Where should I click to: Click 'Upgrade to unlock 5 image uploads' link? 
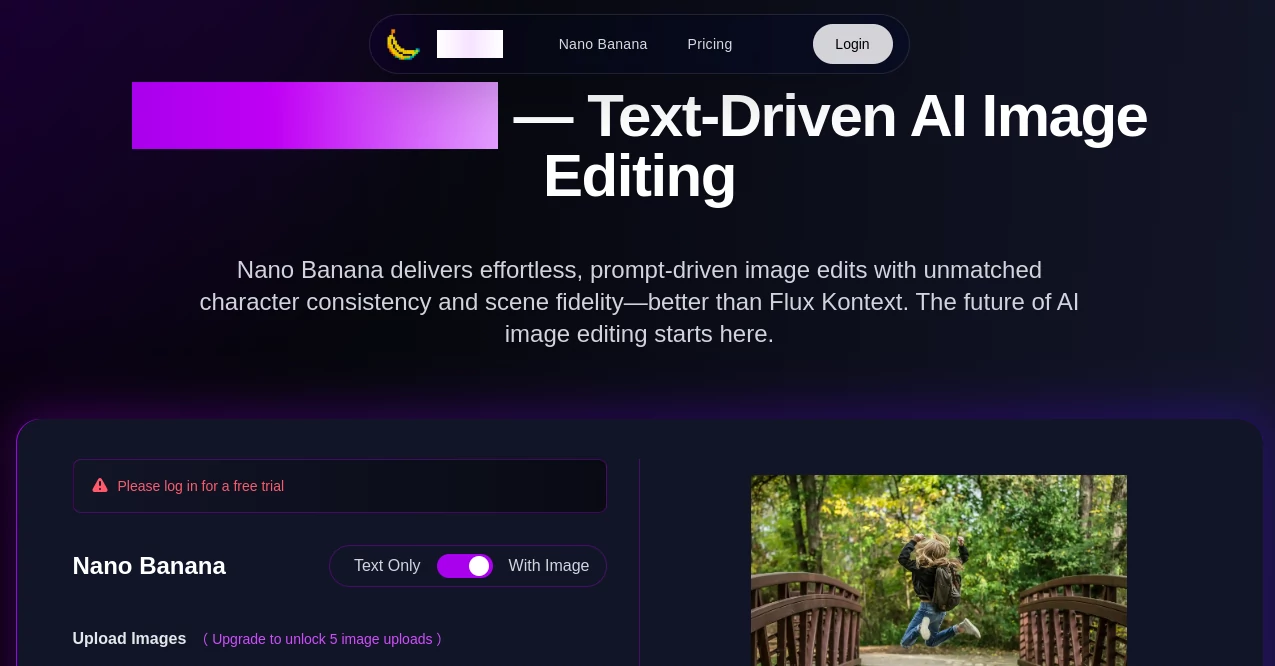(322, 639)
